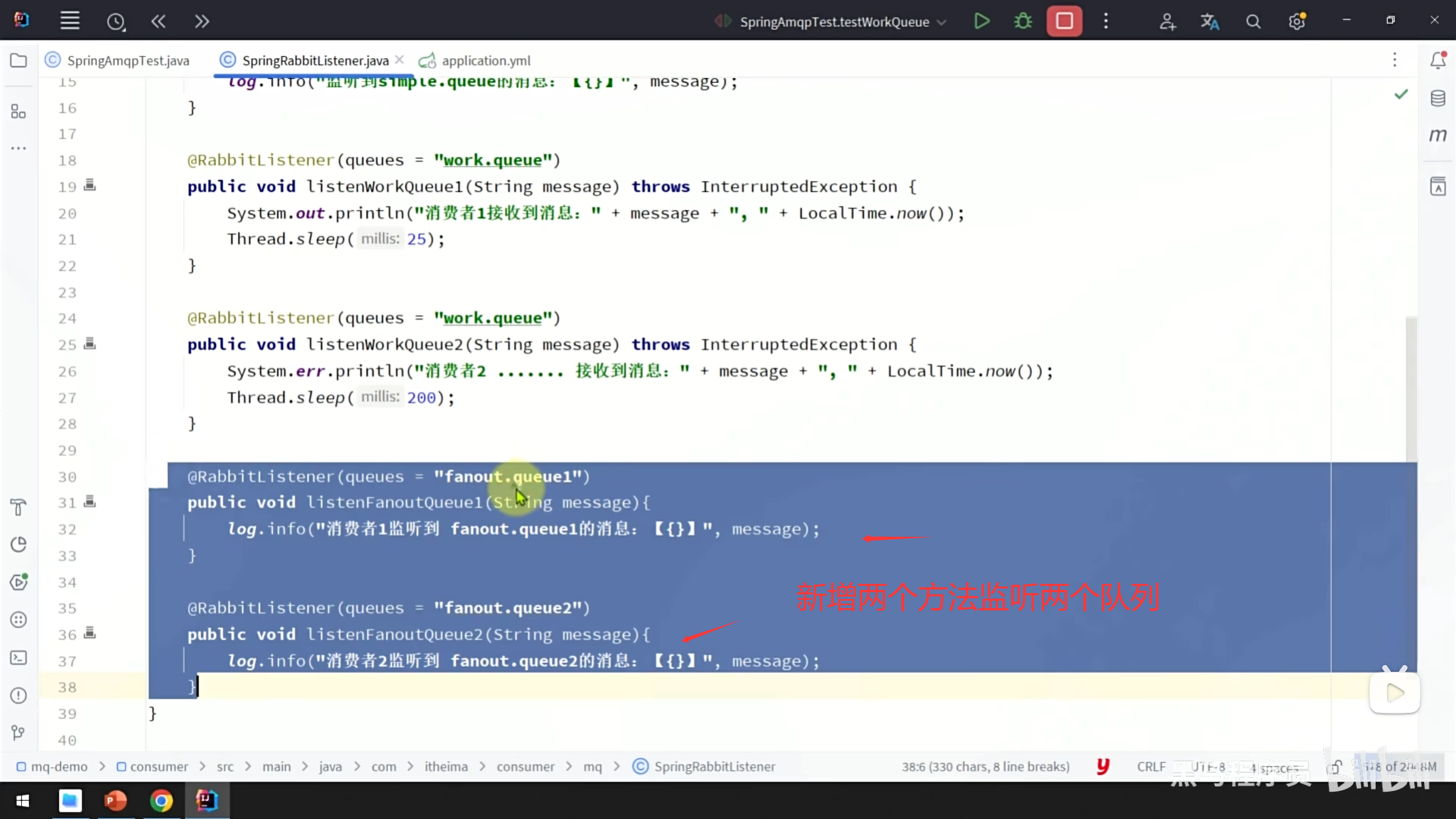The height and width of the screenshot is (819, 1456).
Task: Open the Terminal tool window
Action: pyautogui.click(x=19, y=658)
